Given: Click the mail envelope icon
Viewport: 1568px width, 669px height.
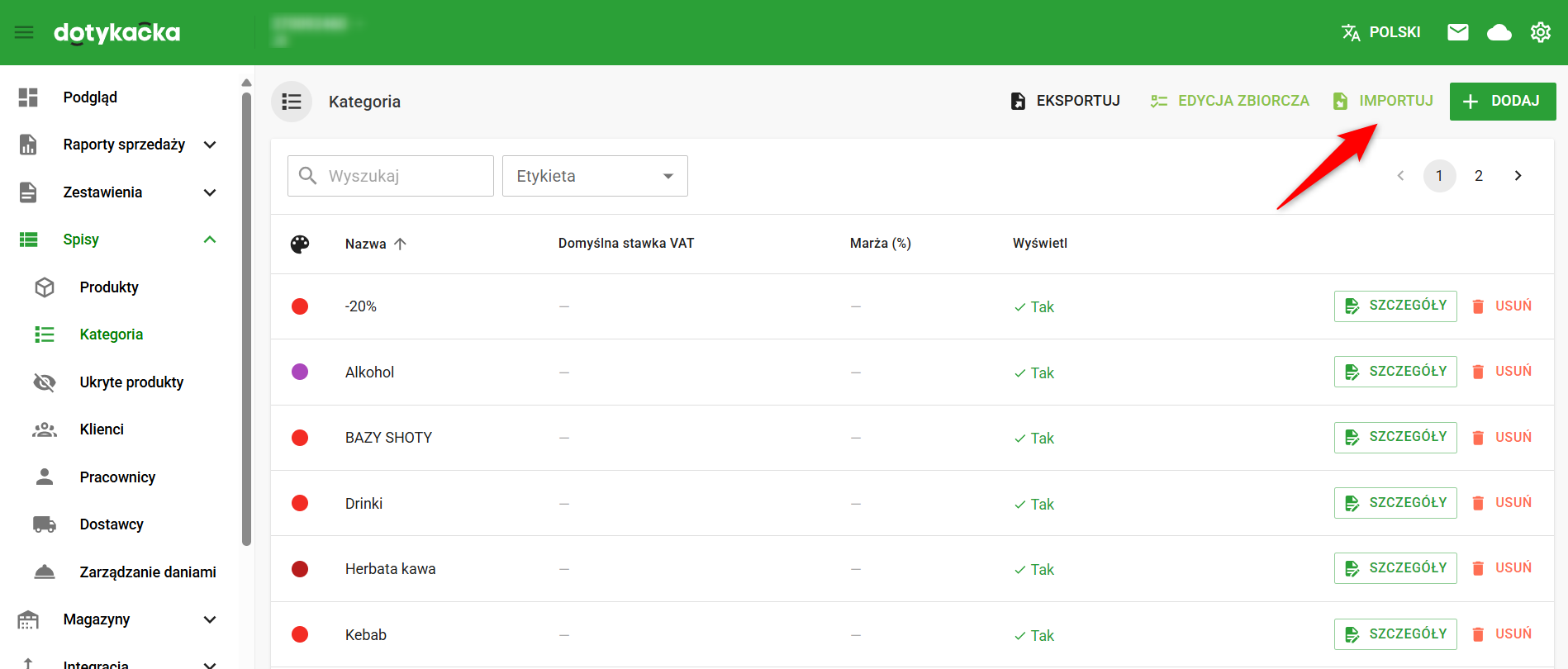Looking at the screenshot, I should tap(1458, 32).
